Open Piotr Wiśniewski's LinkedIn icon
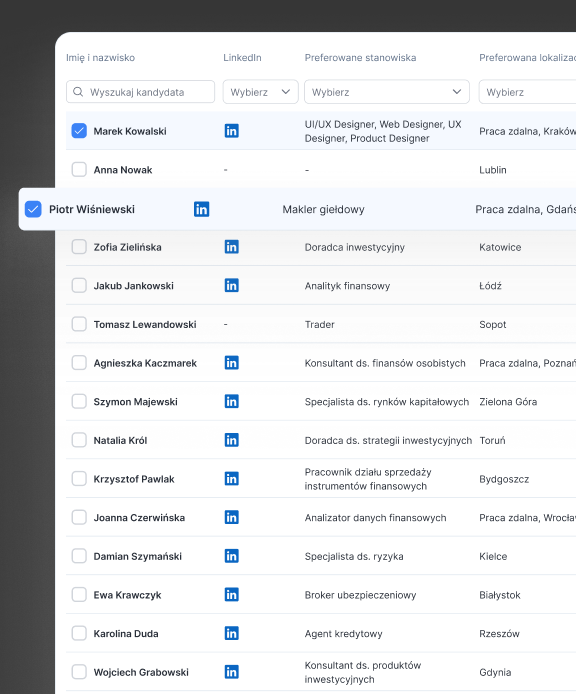 coord(201,209)
